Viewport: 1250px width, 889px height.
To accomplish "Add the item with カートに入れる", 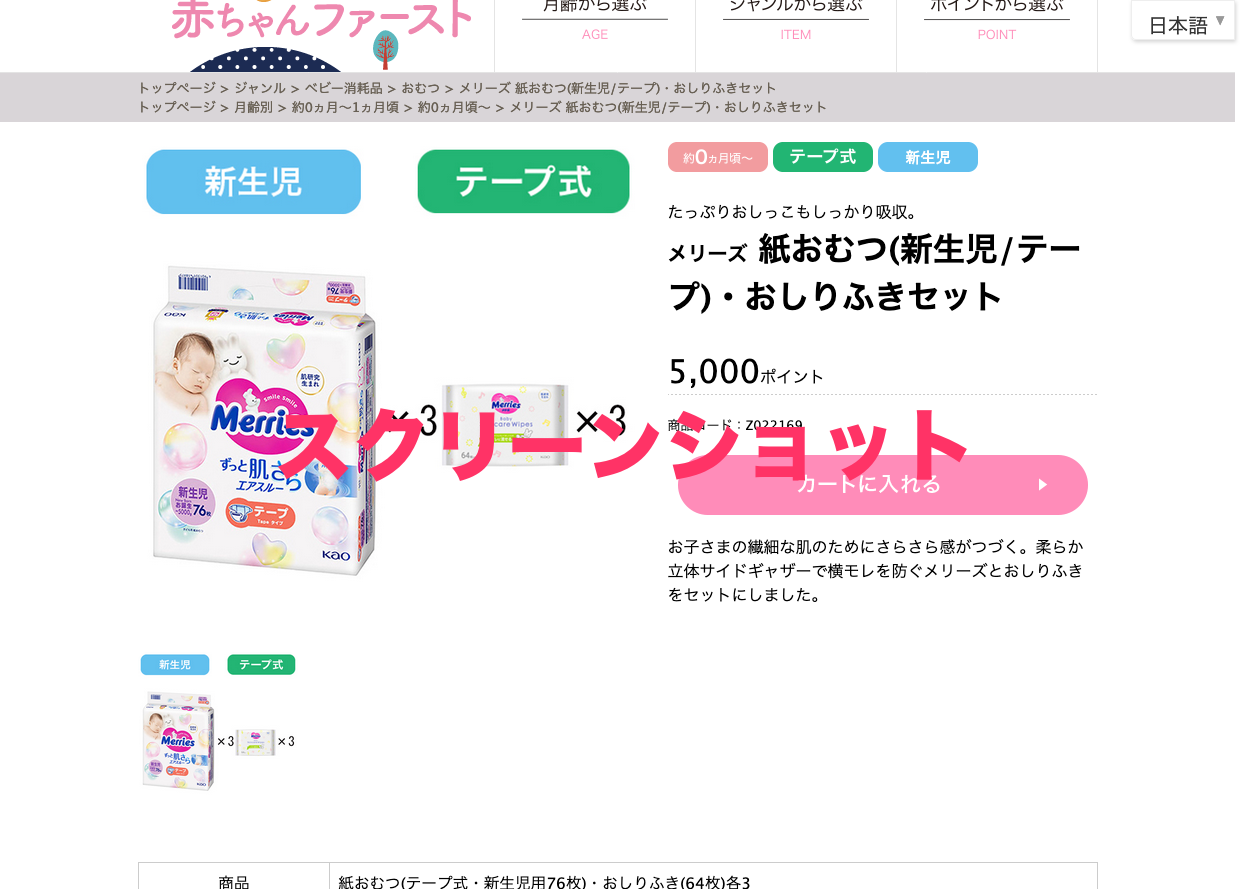I will [x=883, y=485].
